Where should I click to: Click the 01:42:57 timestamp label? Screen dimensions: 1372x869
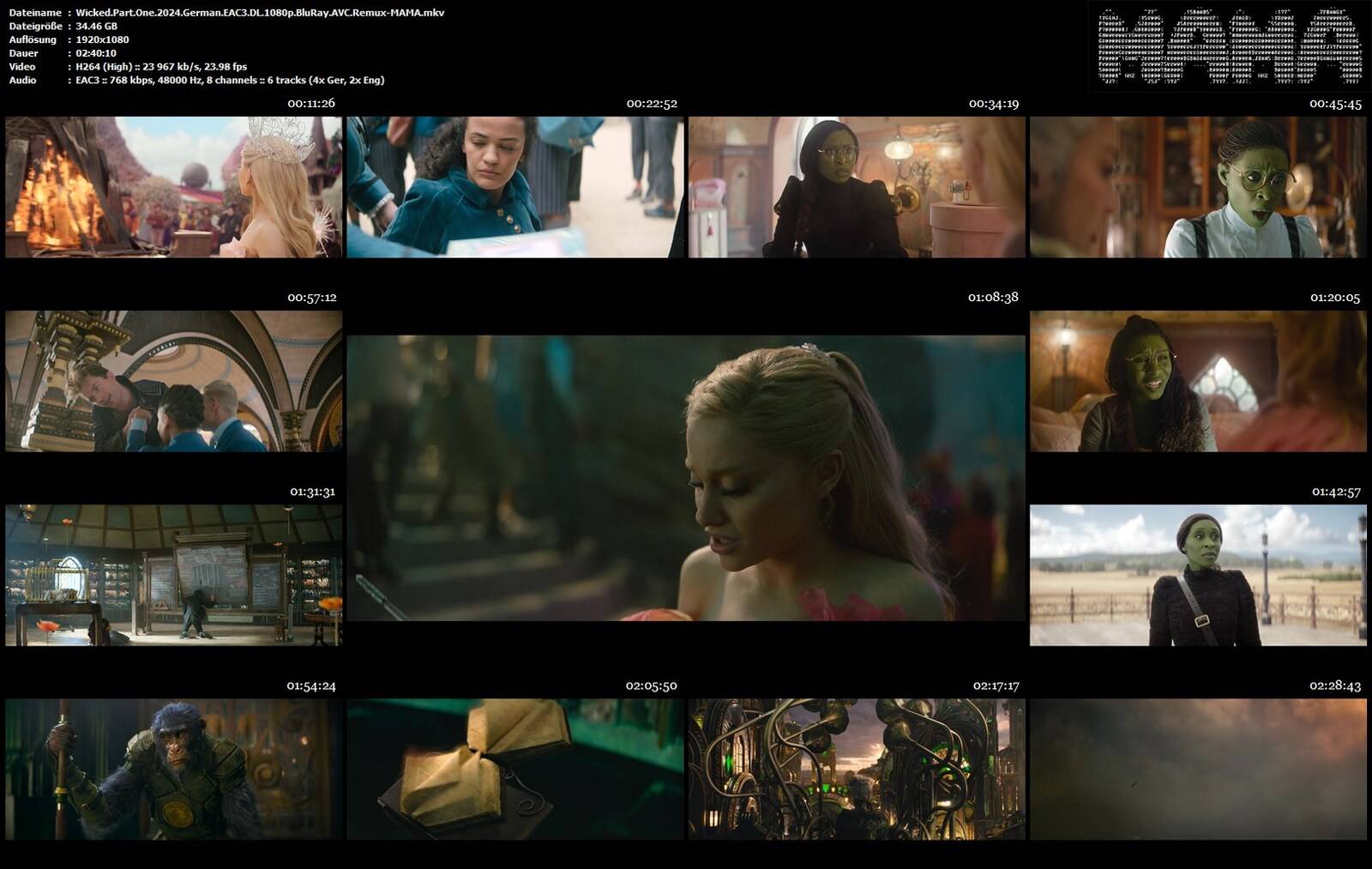pyautogui.click(x=1336, y=492)
